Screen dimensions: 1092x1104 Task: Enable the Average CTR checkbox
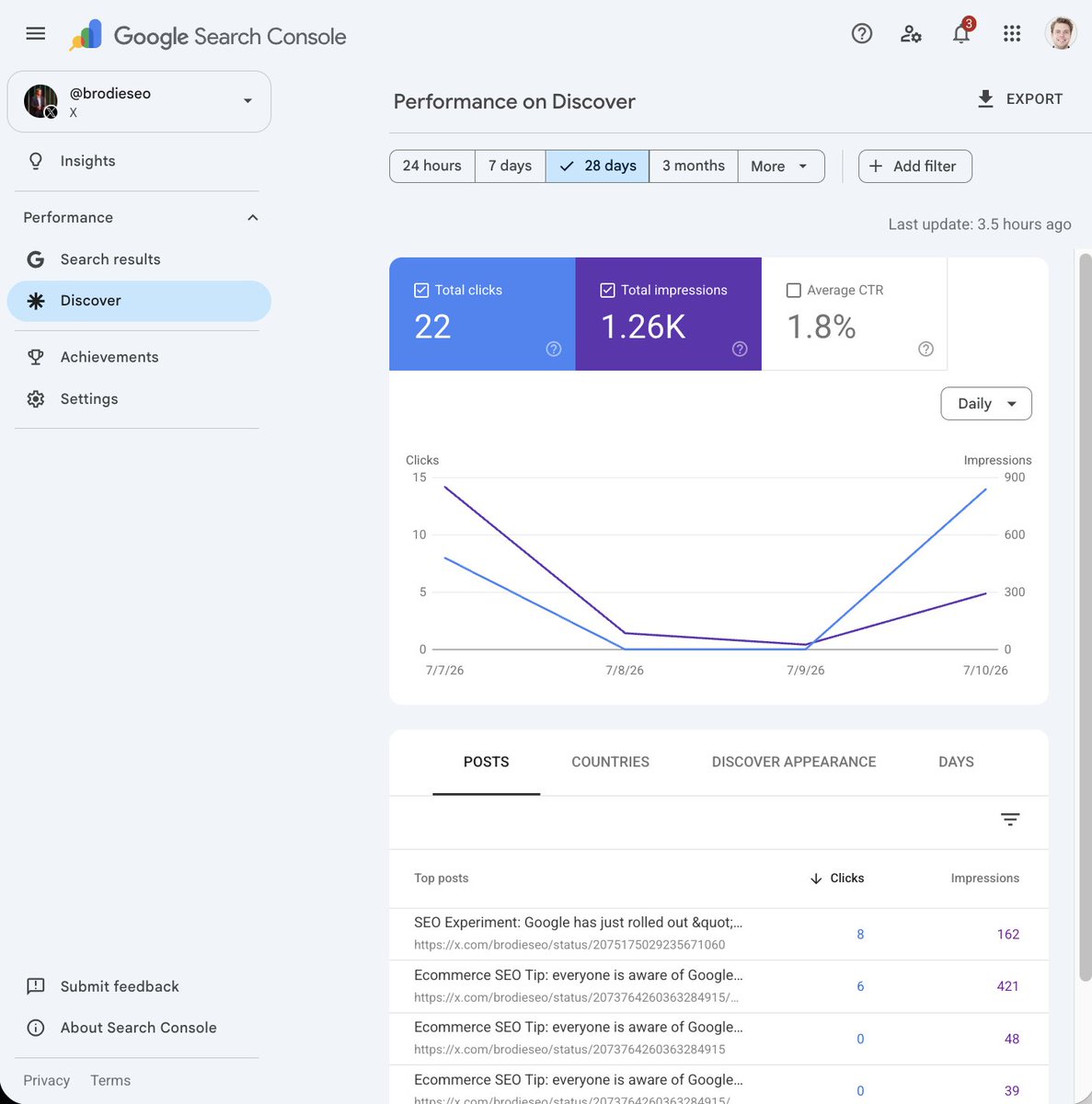point(794,291)
